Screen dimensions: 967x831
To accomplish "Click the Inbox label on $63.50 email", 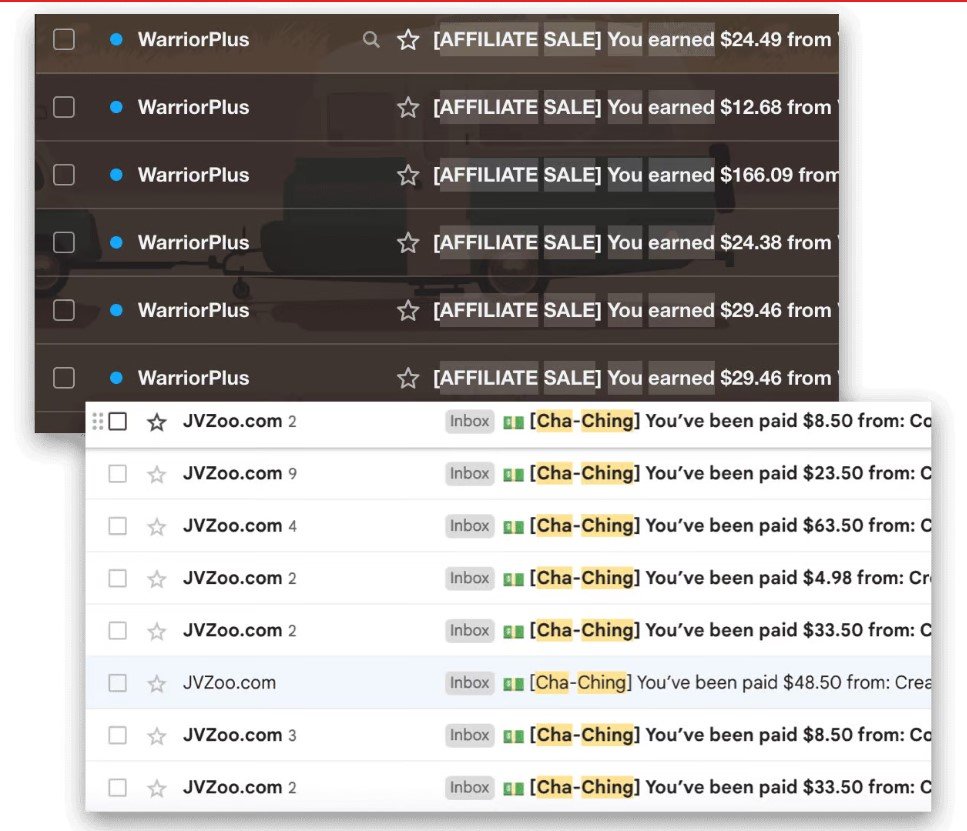I will pos(469,526).
